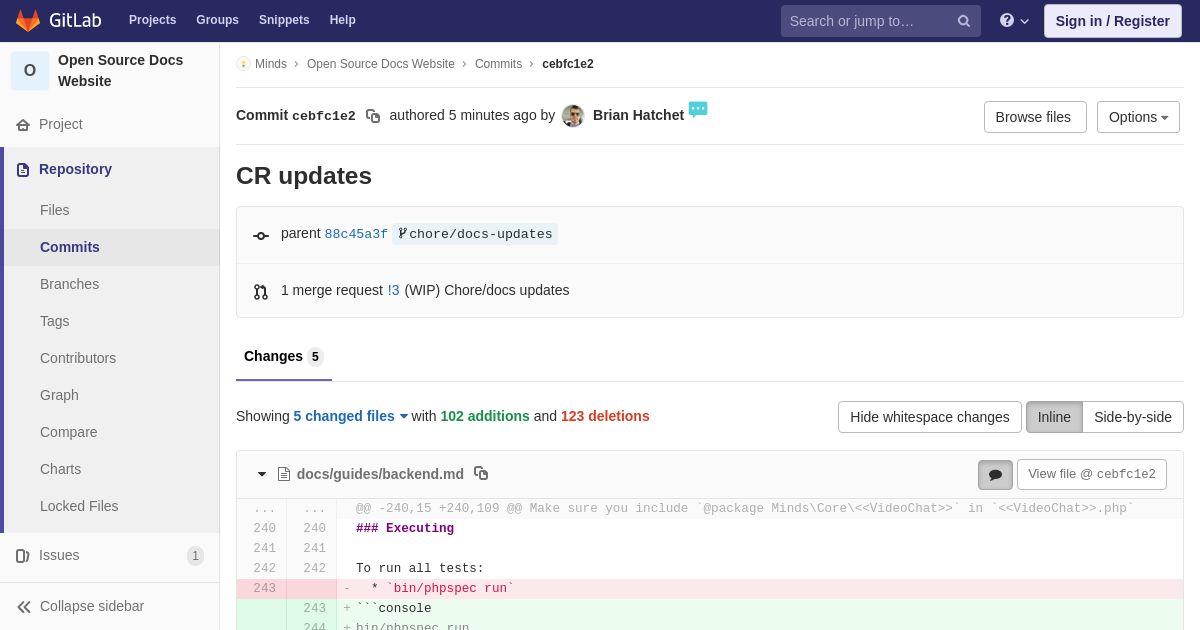Open the Help navigation item
The image size is (1200, 630).
tap(343, 20)
